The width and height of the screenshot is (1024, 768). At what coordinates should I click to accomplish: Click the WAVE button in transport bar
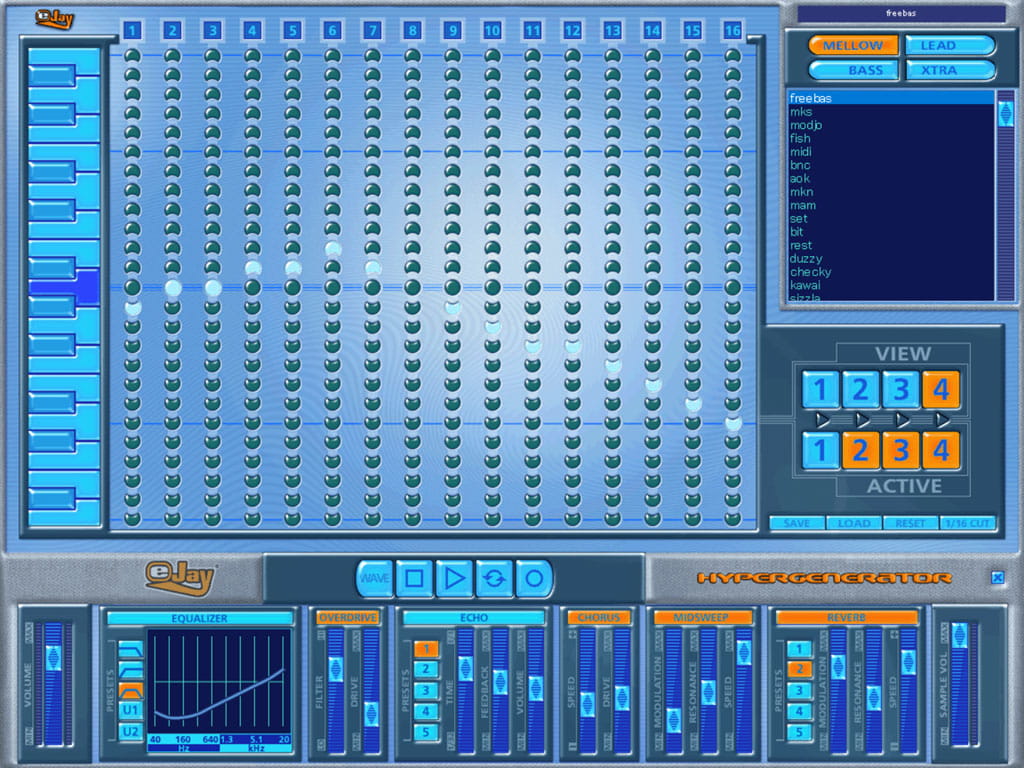coord(374,578)
